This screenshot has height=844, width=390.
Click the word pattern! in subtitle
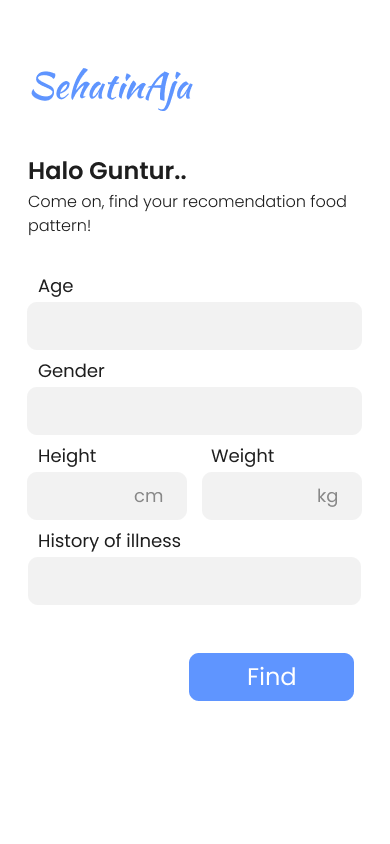pos(60,226)
